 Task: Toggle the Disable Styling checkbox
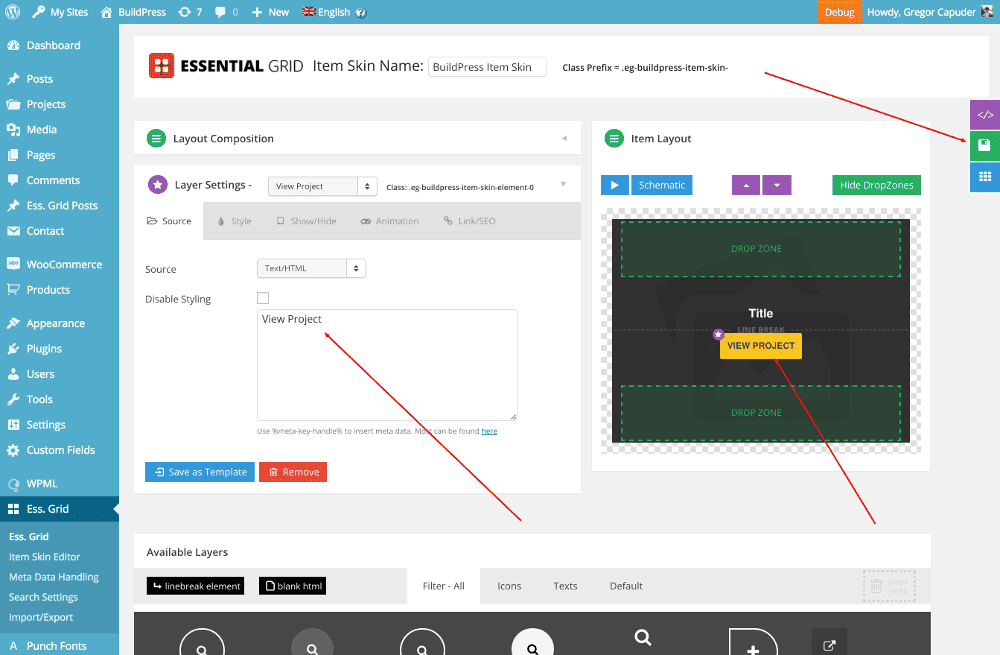point(263,298)
